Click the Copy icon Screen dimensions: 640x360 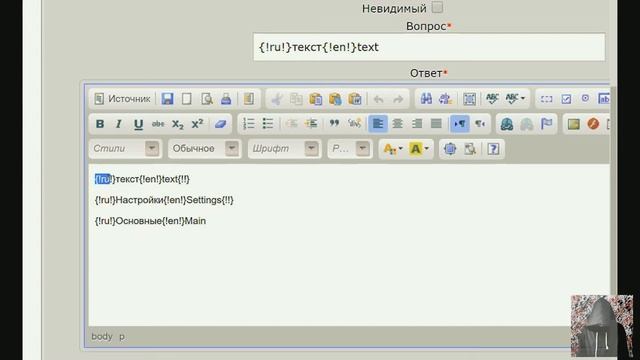[296, 99]
